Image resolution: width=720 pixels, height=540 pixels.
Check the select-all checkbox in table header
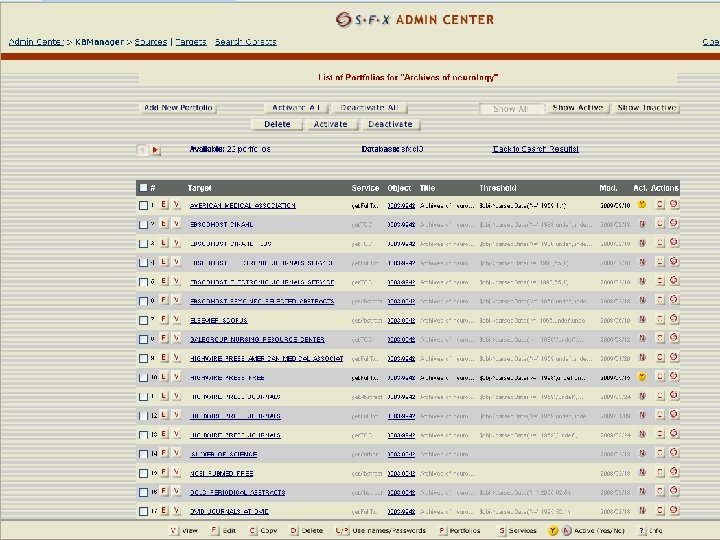click(143, 187)
